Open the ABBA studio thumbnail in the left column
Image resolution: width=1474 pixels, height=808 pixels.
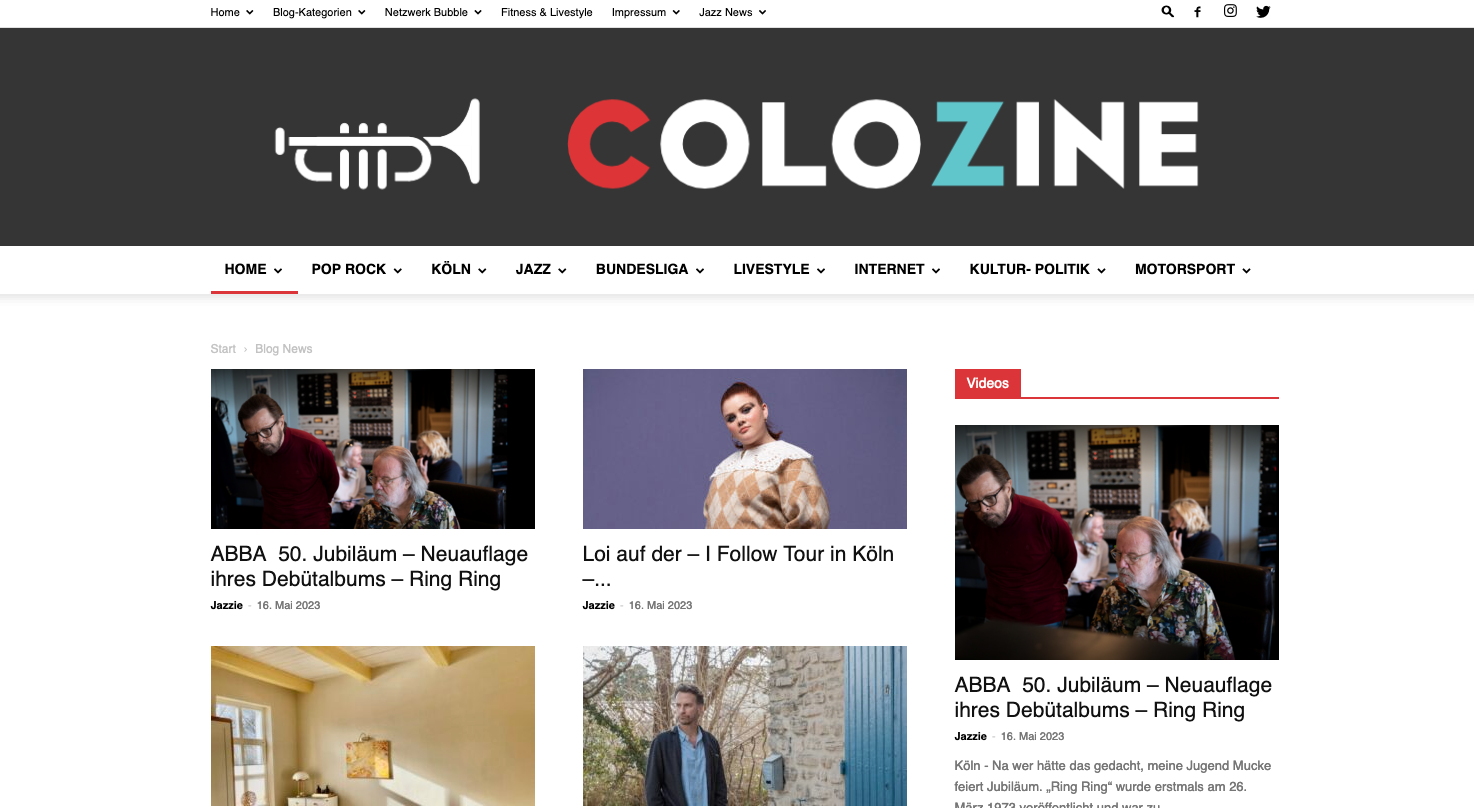[373, 449]
